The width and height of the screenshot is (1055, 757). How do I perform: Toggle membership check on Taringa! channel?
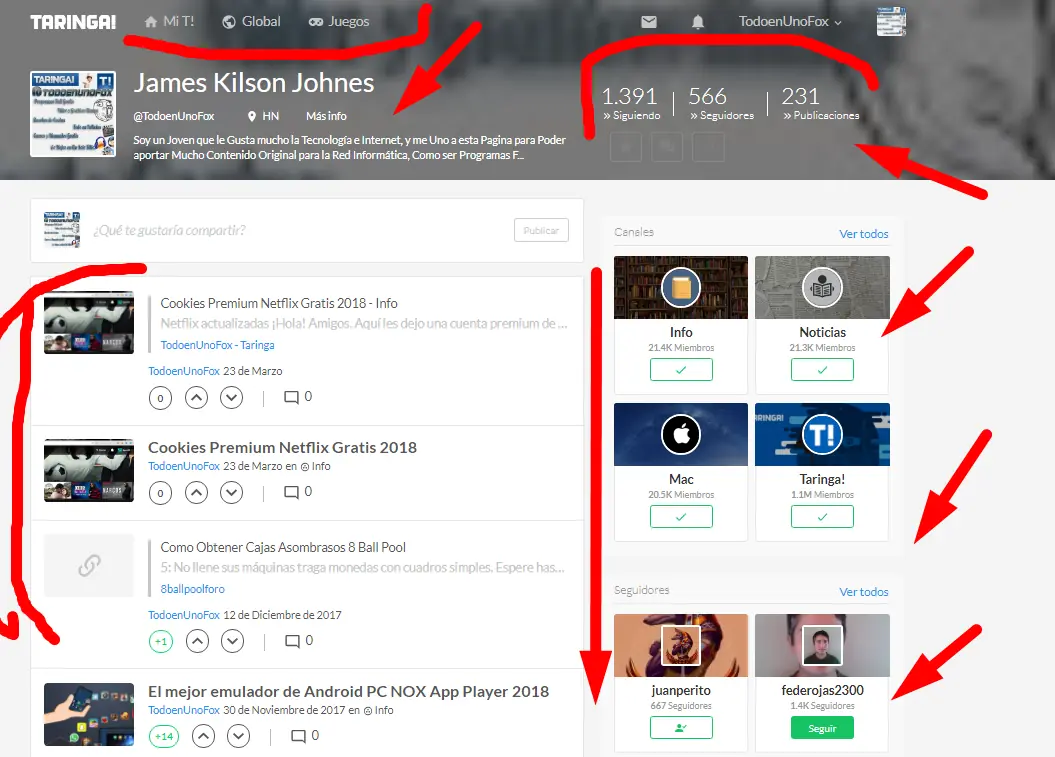pos(822,516)
